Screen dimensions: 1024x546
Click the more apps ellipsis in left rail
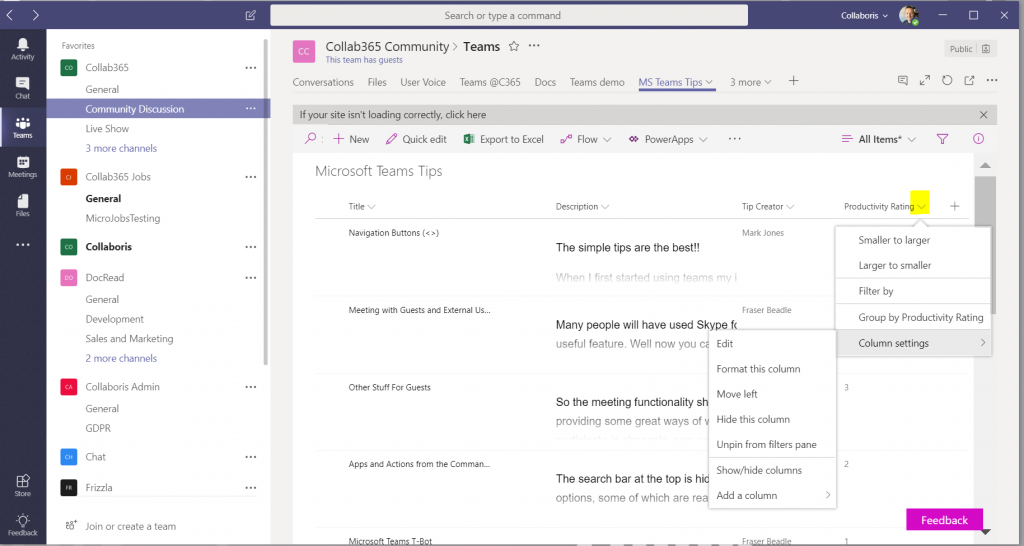point(23,245)
